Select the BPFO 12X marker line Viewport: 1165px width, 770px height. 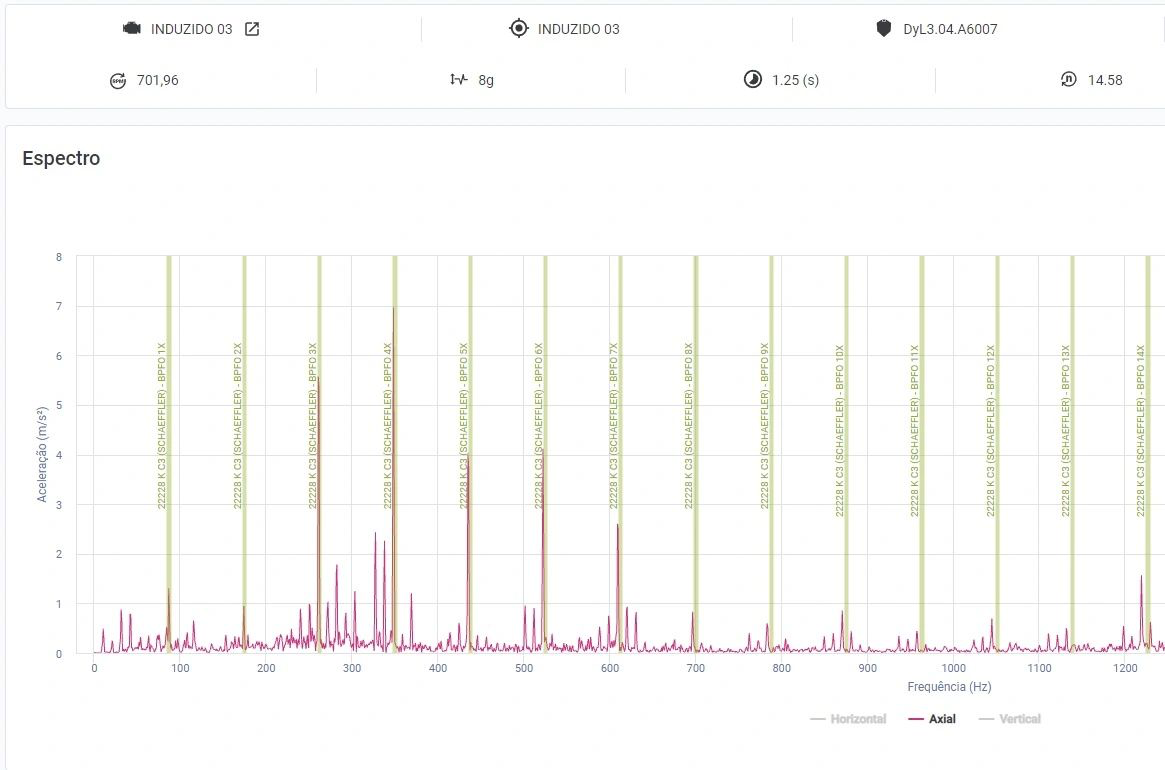coord(997,454)
